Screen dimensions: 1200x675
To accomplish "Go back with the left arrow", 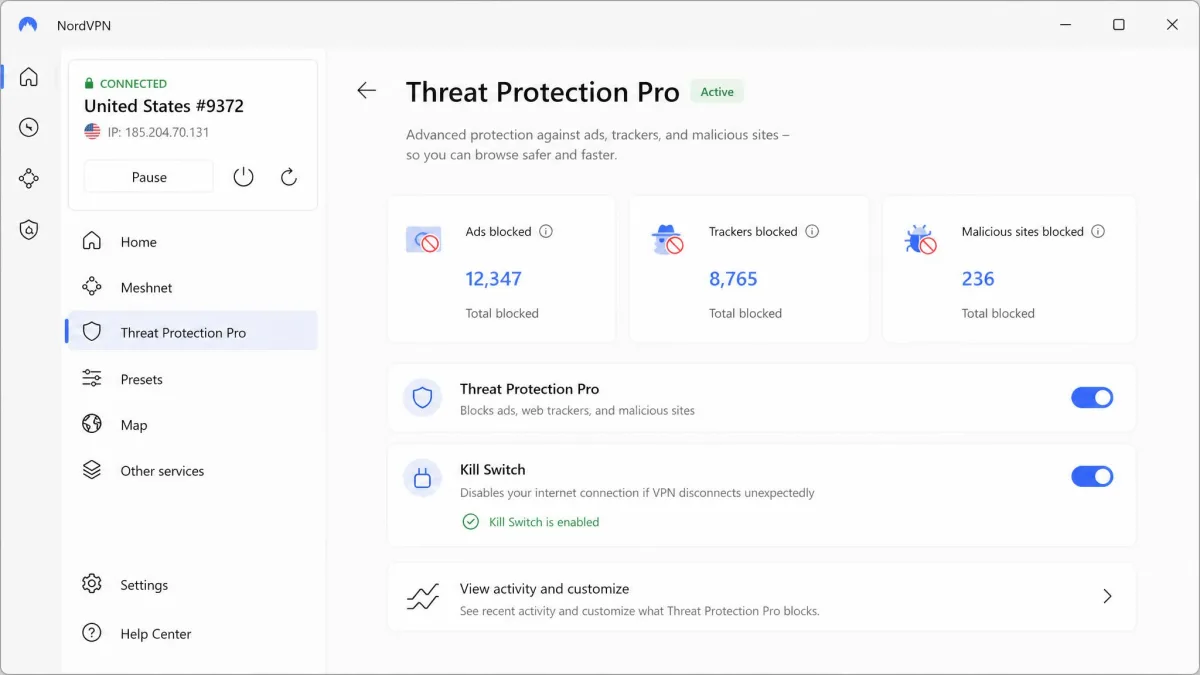I will point(367,91).
